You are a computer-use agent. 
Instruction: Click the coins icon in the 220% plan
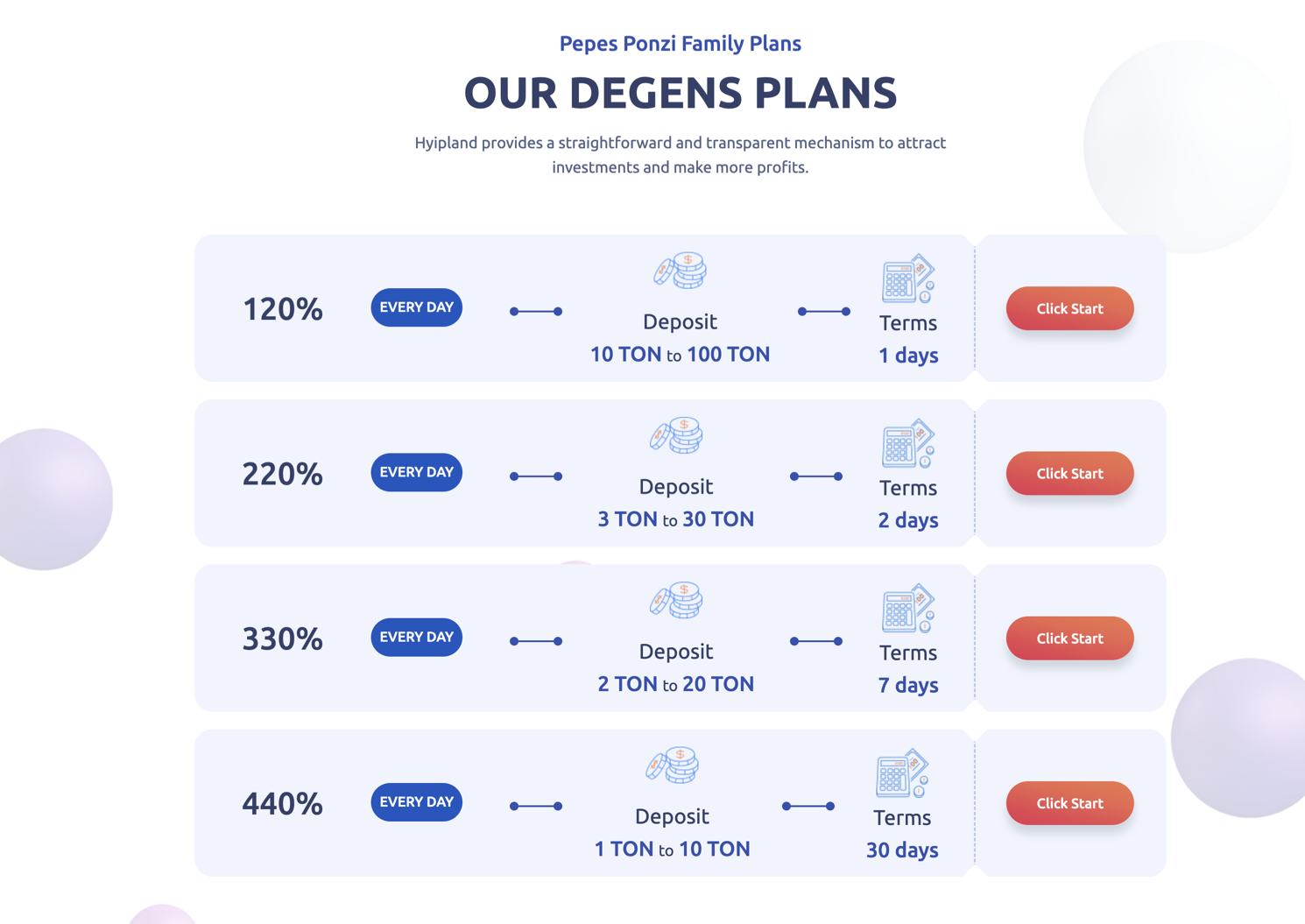(676, 435)
